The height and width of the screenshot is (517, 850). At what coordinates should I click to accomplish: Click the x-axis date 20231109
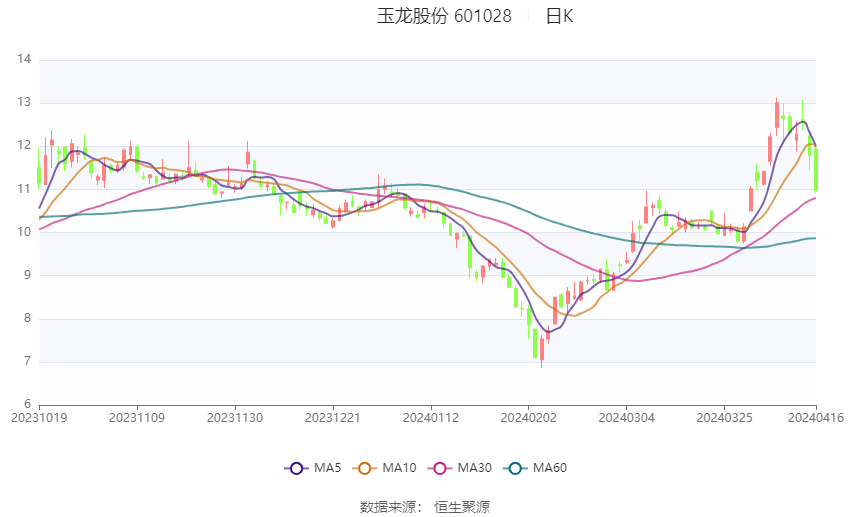coord(137,418)
